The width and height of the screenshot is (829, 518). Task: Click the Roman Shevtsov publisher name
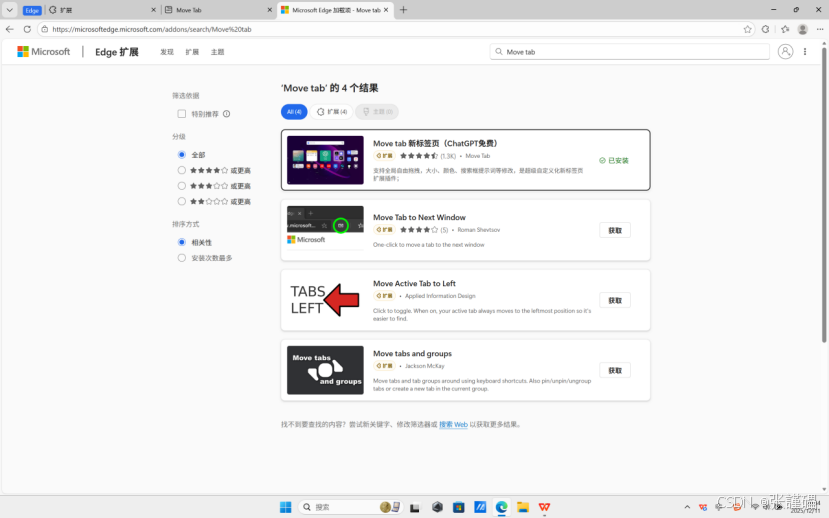[x=478, y=230]
